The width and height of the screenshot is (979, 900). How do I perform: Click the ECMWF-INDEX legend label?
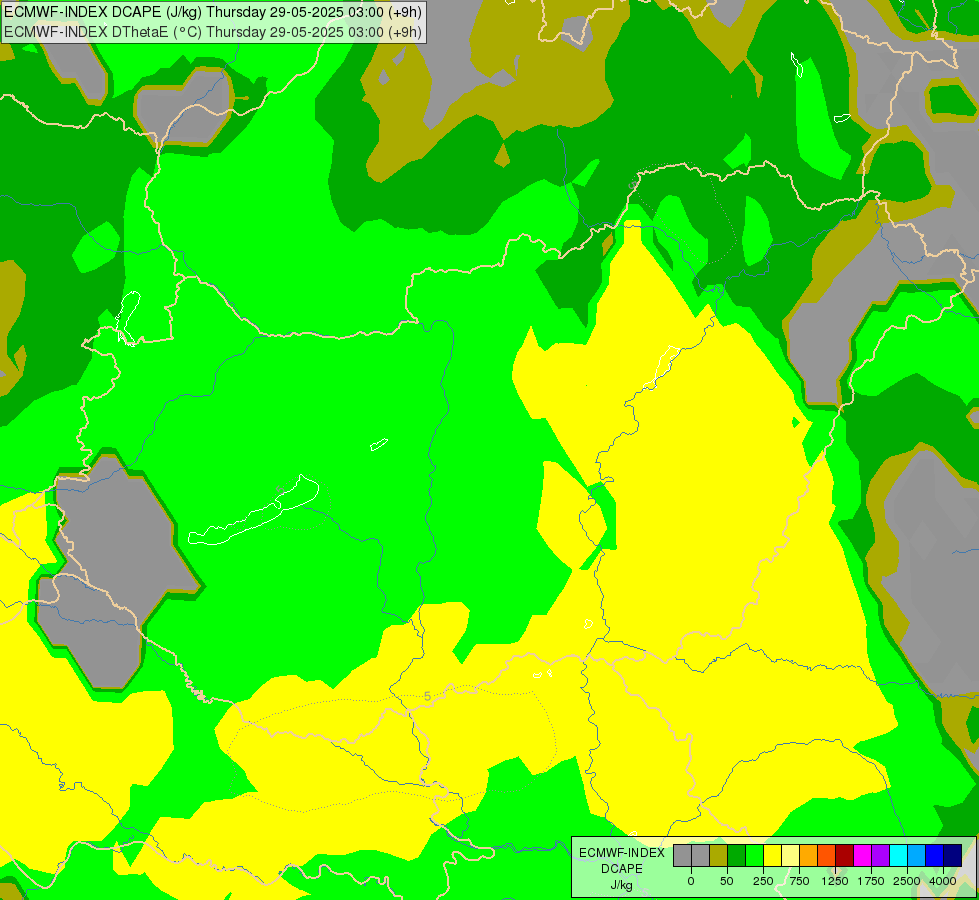pos(622,853)
